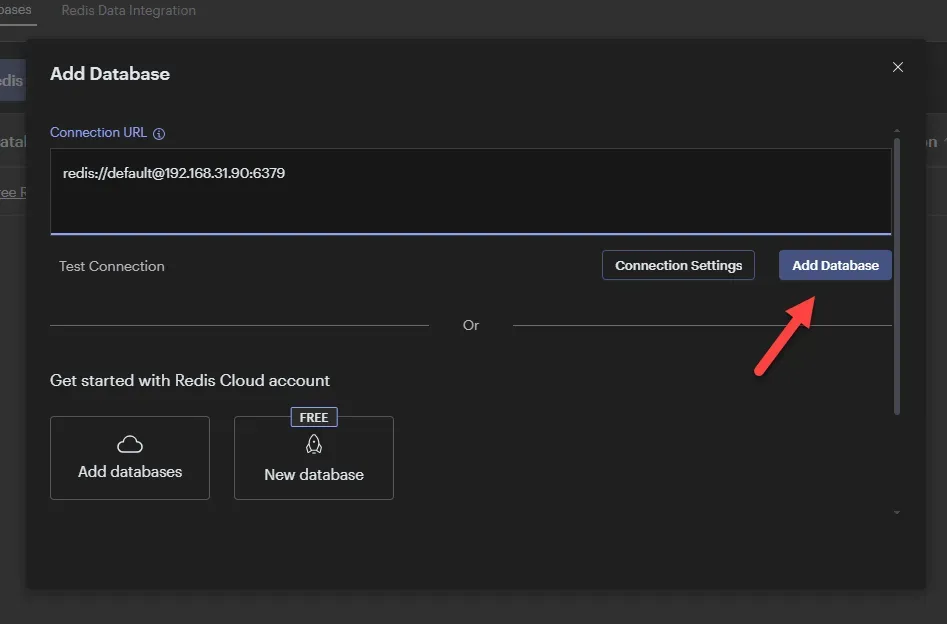Click the cloud icon in Add databases card
The image size is (947, 624).
(x=130, y=445)
